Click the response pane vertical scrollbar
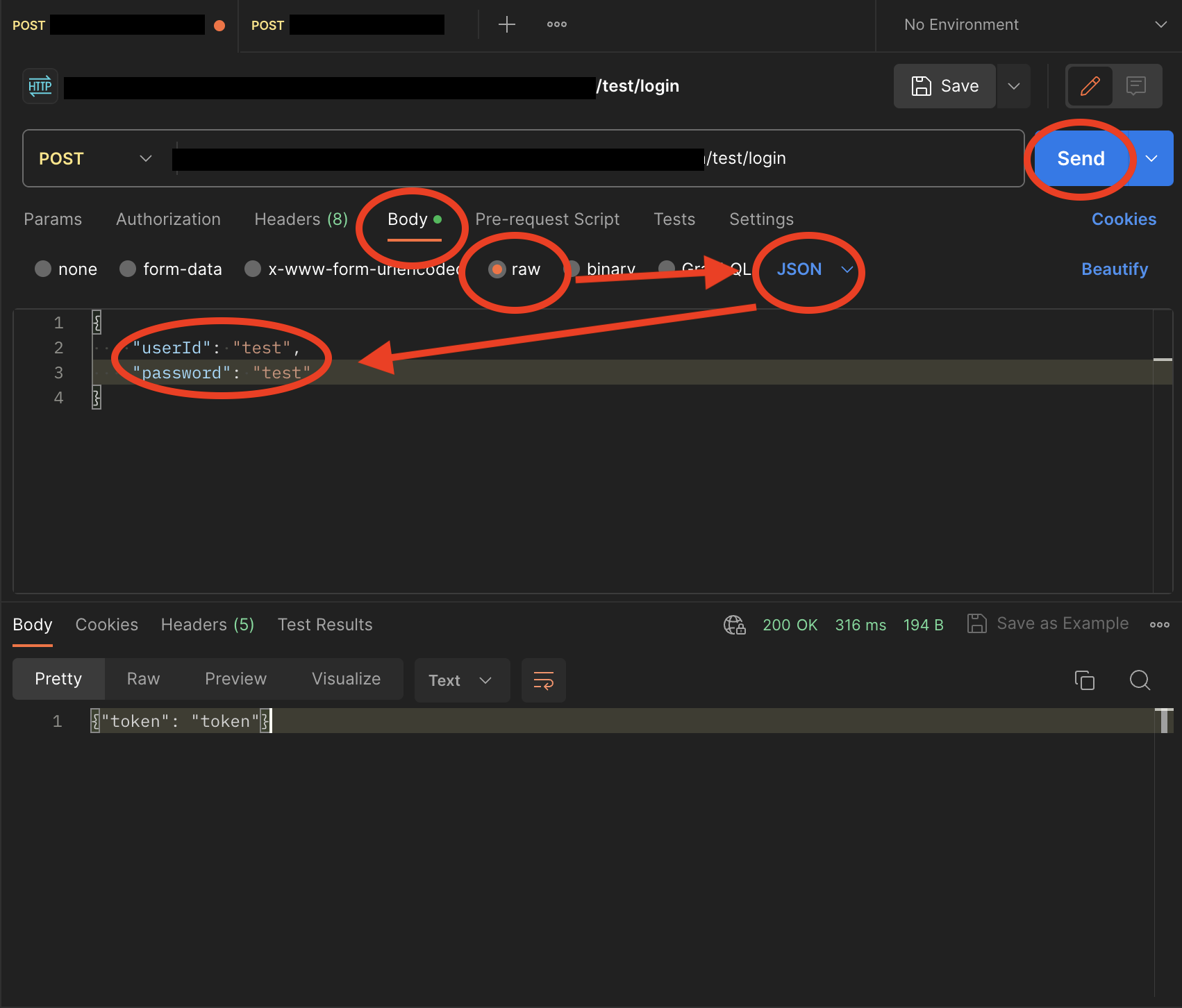Screen dimensions: 1182x1008 1164,722
